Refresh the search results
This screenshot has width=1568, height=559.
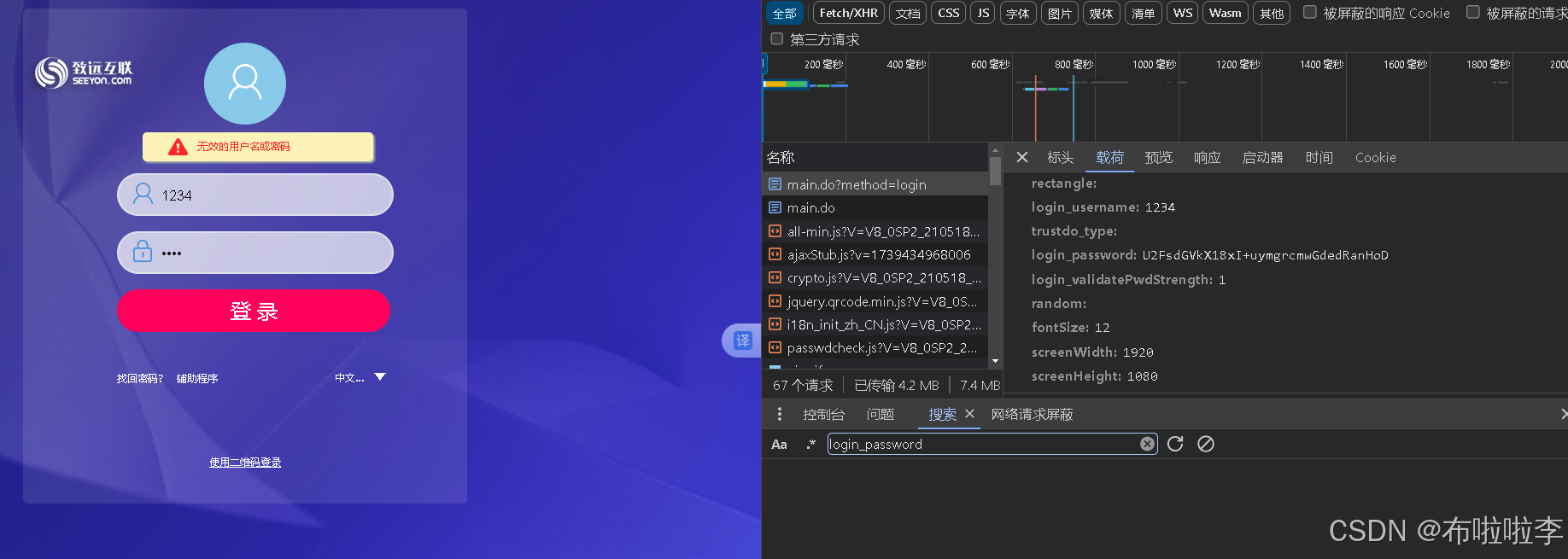pyautogui.click(x=1175, y=444)
